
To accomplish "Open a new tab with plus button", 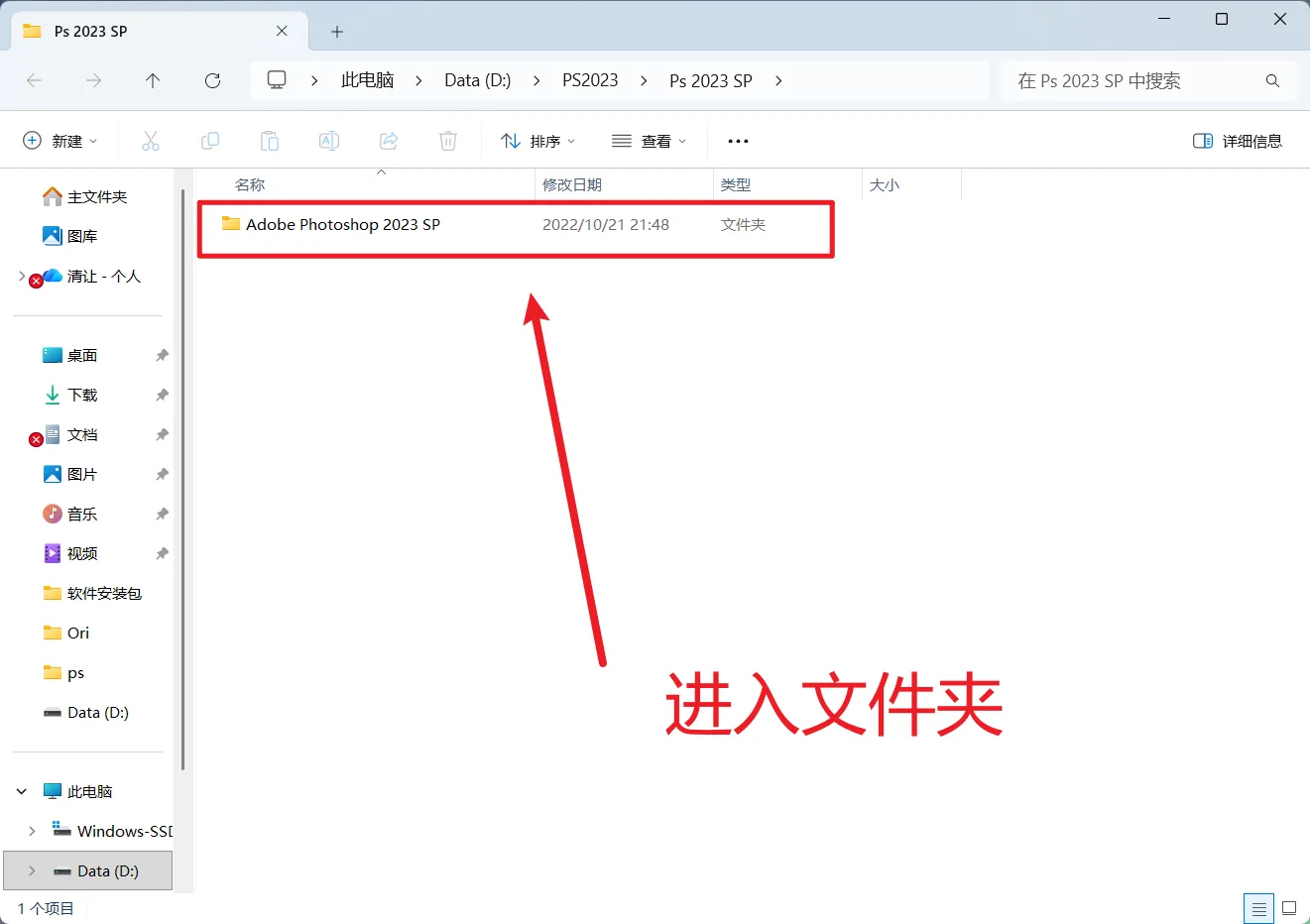I will pyautogui.click(x=337, y=32).
